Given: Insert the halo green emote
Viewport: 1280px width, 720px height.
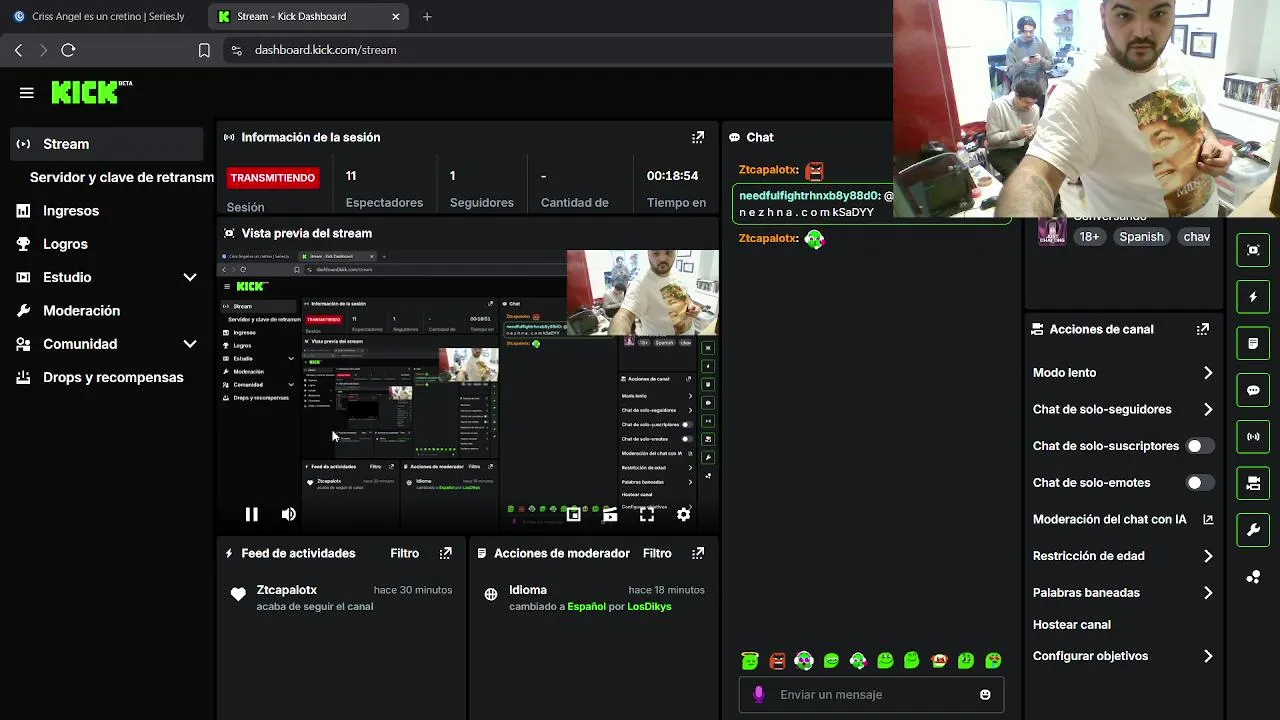Looking at the screenshot, I should [750, 660].
